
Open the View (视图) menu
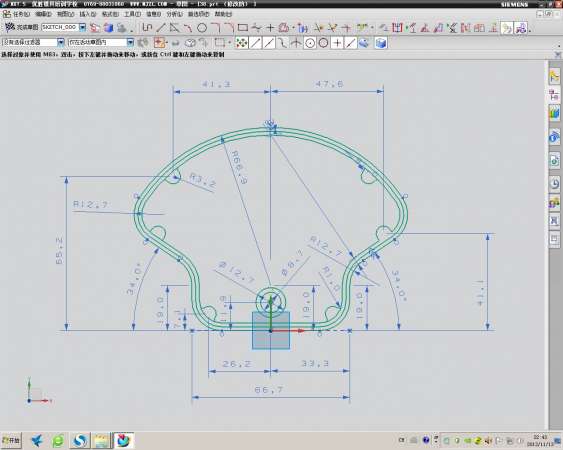click(x=65, y=14)
